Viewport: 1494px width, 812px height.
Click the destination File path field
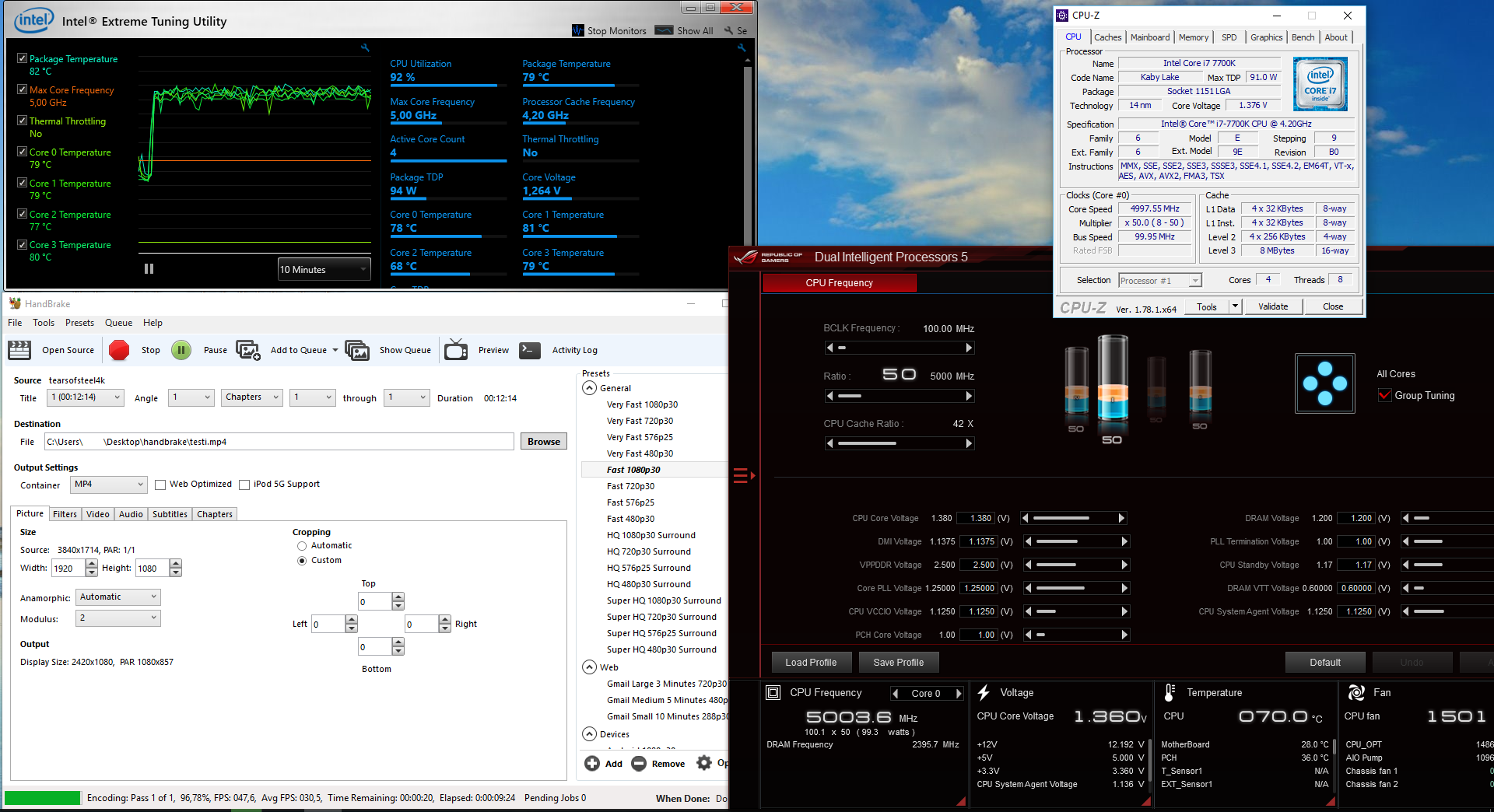pyautogui.click(x=279, y=442)
